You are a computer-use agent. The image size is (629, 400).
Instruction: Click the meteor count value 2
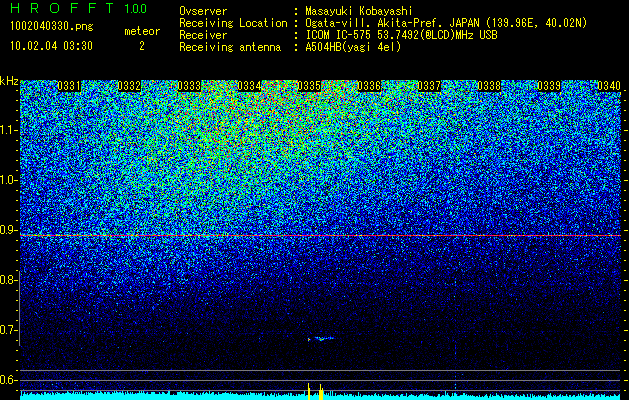point(142,46)
